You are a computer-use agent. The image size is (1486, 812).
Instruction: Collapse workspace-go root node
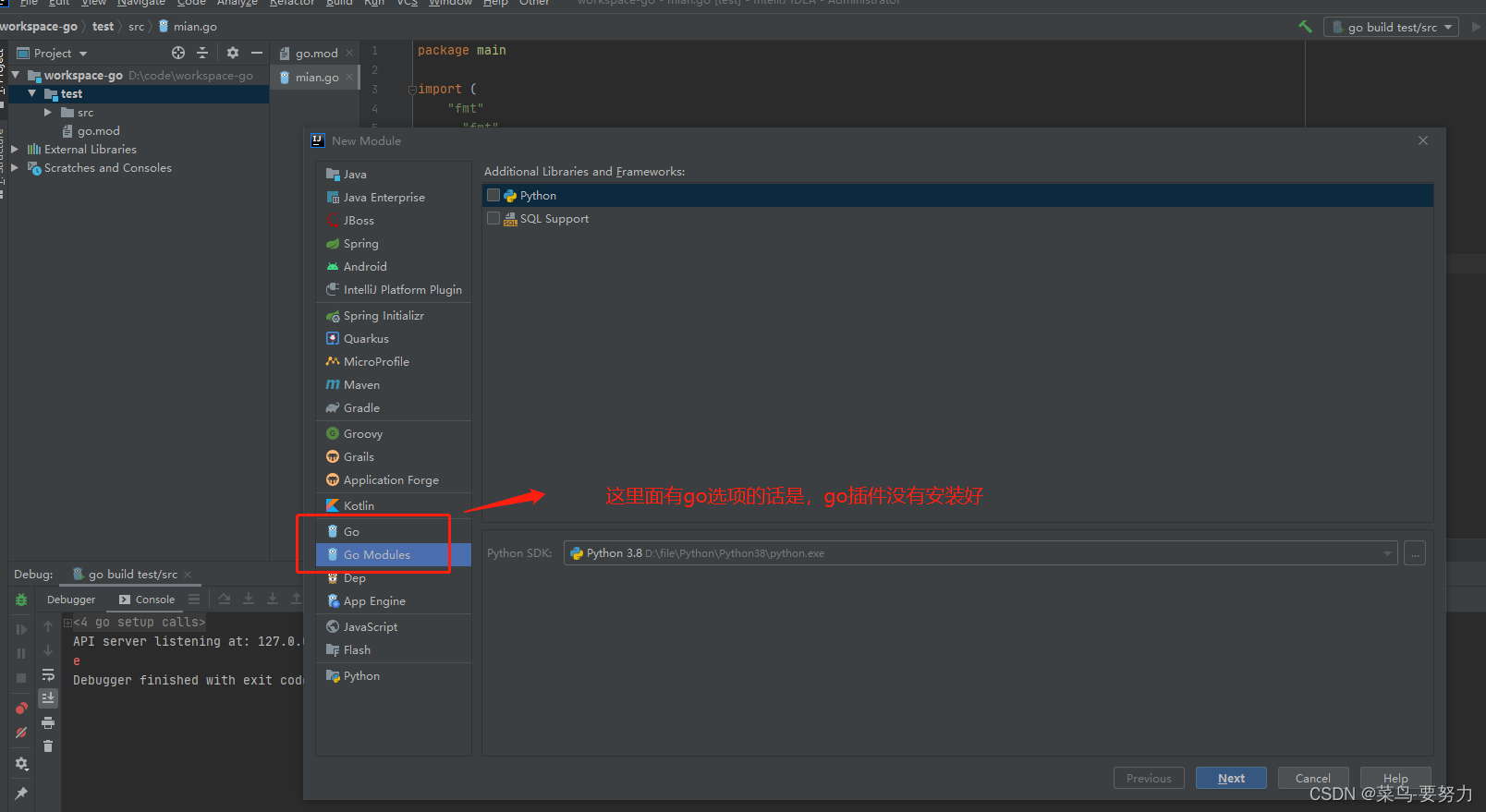[x=16, y=75]
